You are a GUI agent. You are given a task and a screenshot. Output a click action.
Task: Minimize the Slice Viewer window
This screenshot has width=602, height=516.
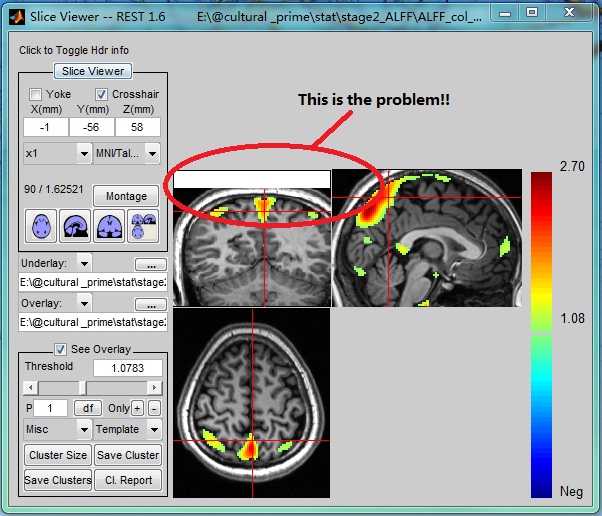tap(505, 14)
